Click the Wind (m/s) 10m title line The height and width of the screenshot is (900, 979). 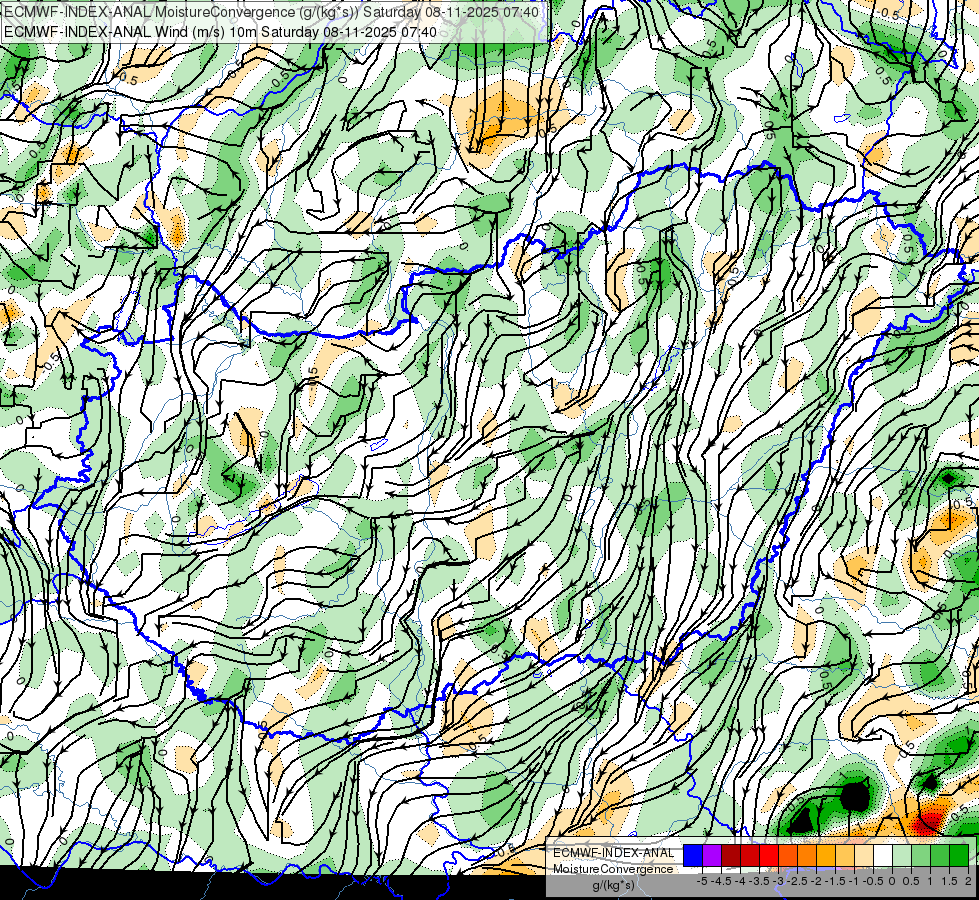(220, 32)
